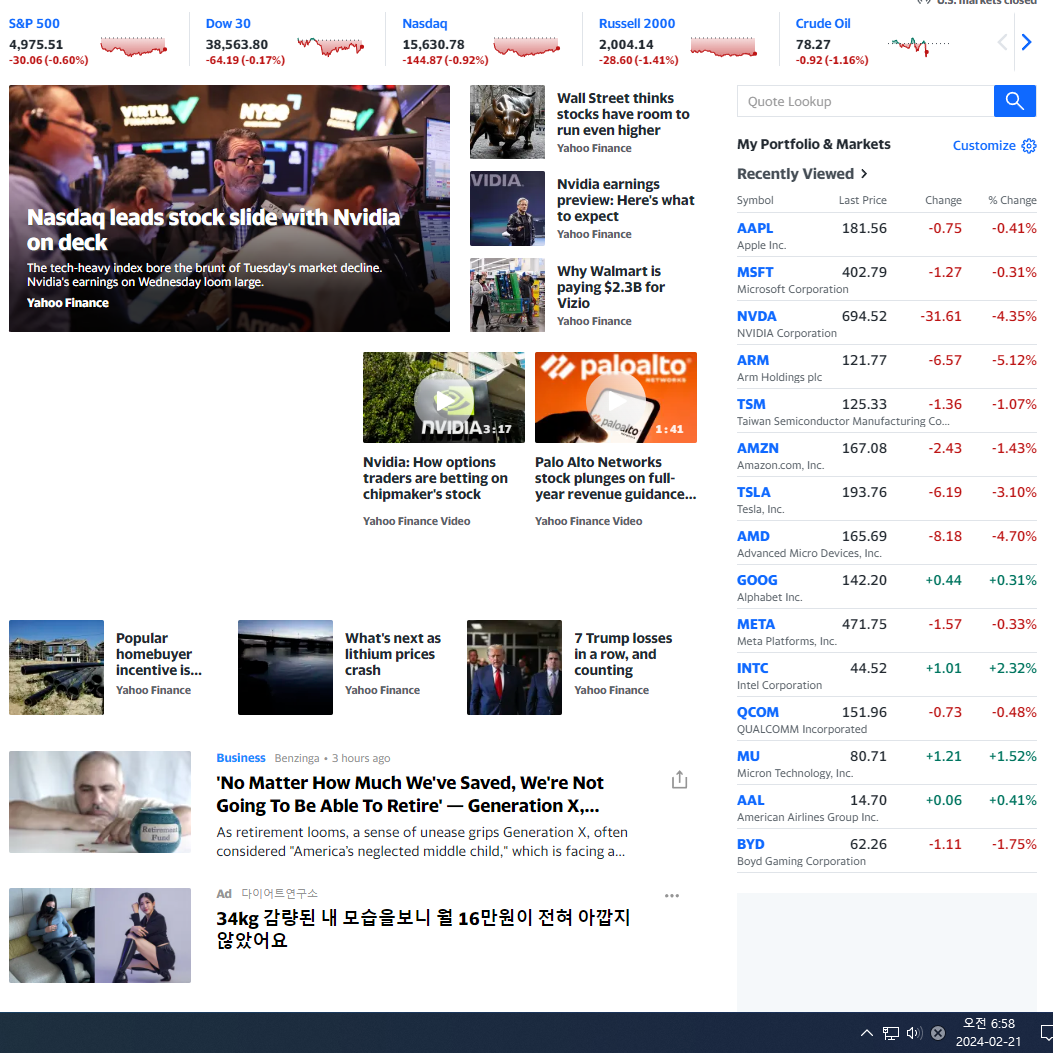Open the notification center icon in taskbar
Screen dimensions: 1053x1053
click(x=1046, y=1032)
